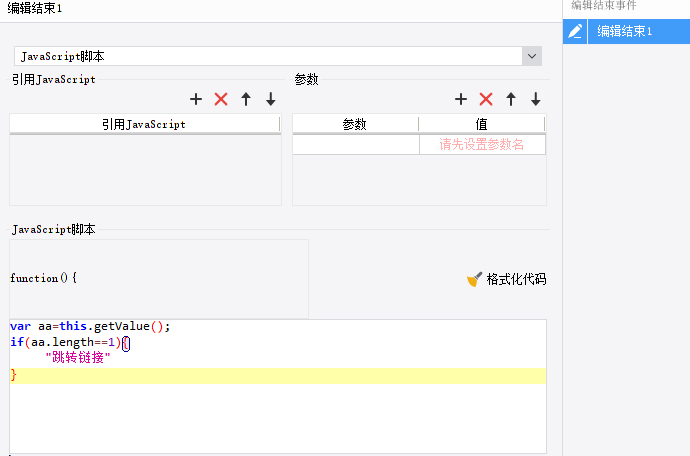Click the 编辑结束事件 heading

(604, 5)
